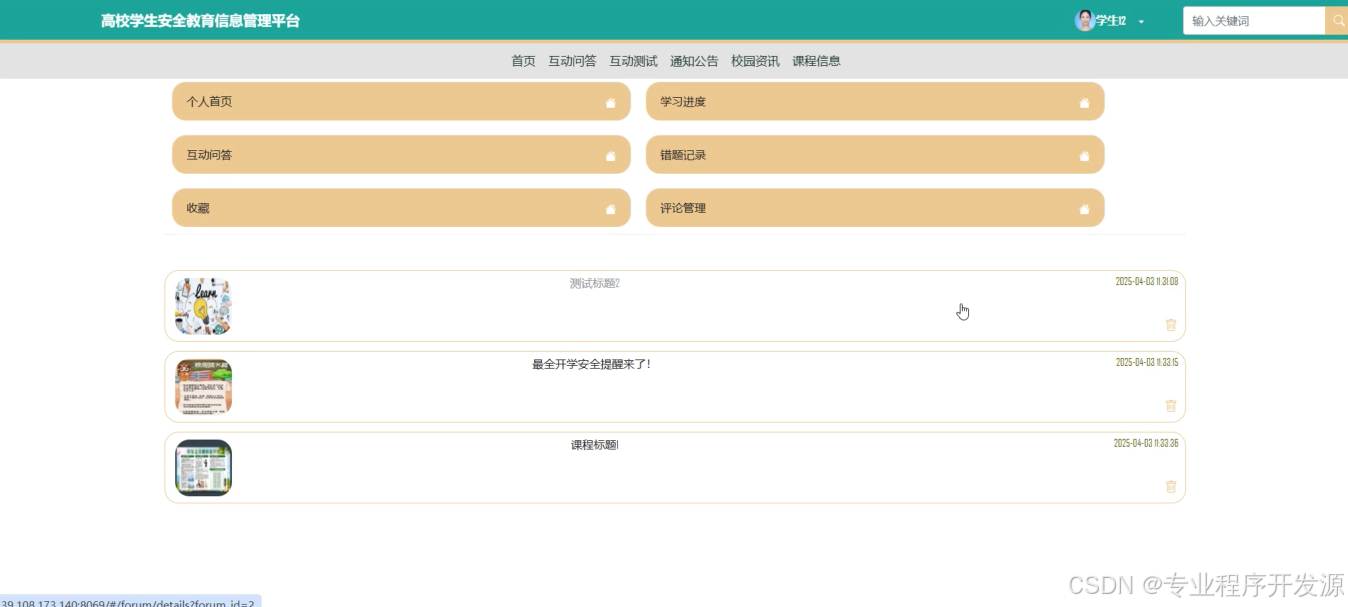Expand the user account dropdown arrow
Image resolution: width=1348 pixels, height=607 pixels.
click(1141, 22)
